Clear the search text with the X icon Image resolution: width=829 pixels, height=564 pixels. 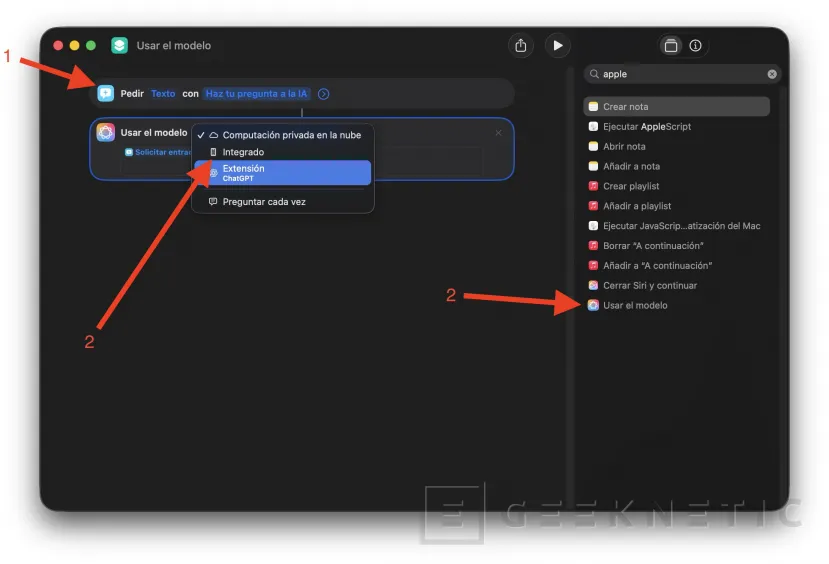(772, 74)
